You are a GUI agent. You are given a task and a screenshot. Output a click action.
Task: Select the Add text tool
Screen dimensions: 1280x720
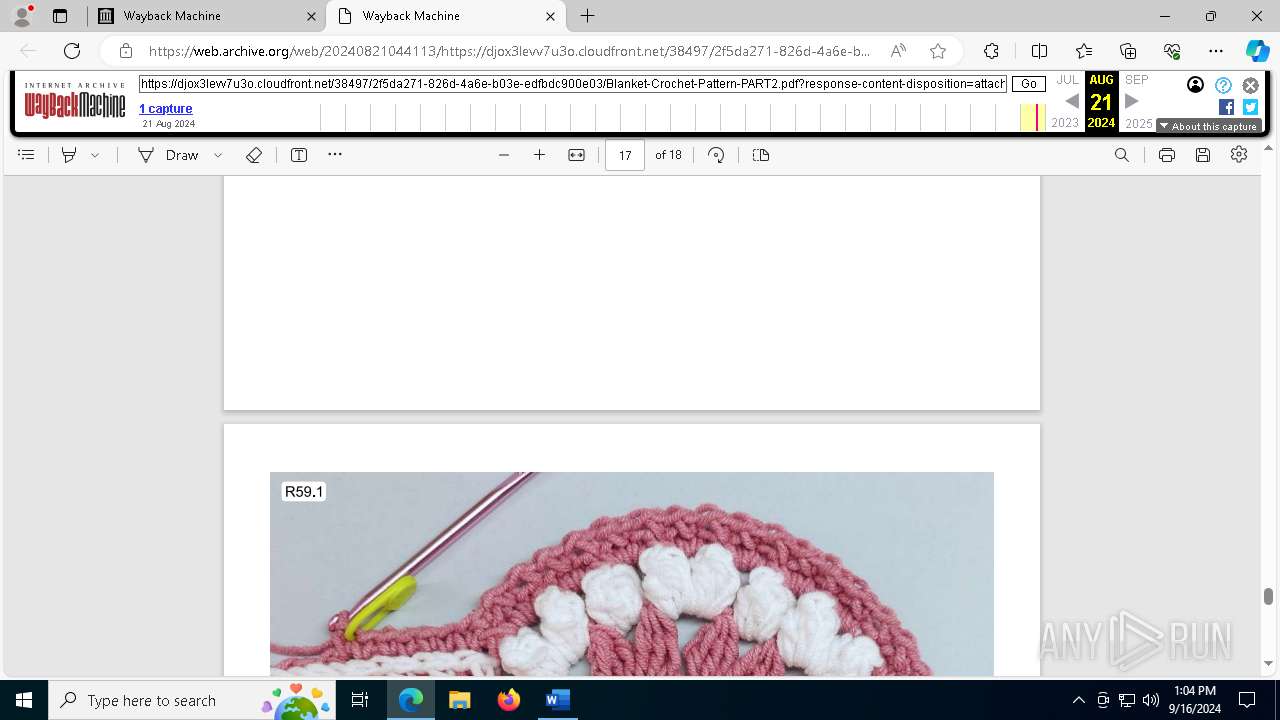point(299,155)
